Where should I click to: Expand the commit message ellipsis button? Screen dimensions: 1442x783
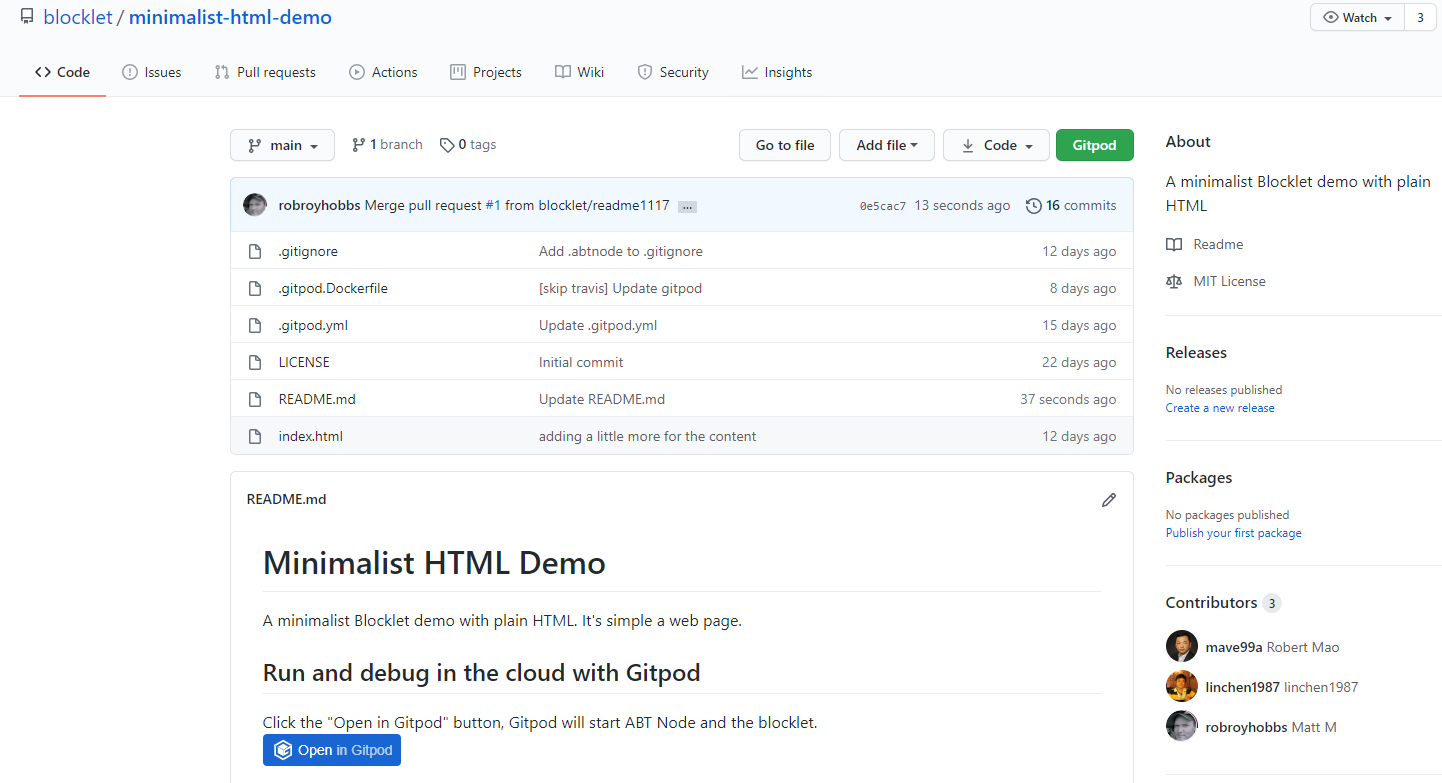tap(687, 207)
